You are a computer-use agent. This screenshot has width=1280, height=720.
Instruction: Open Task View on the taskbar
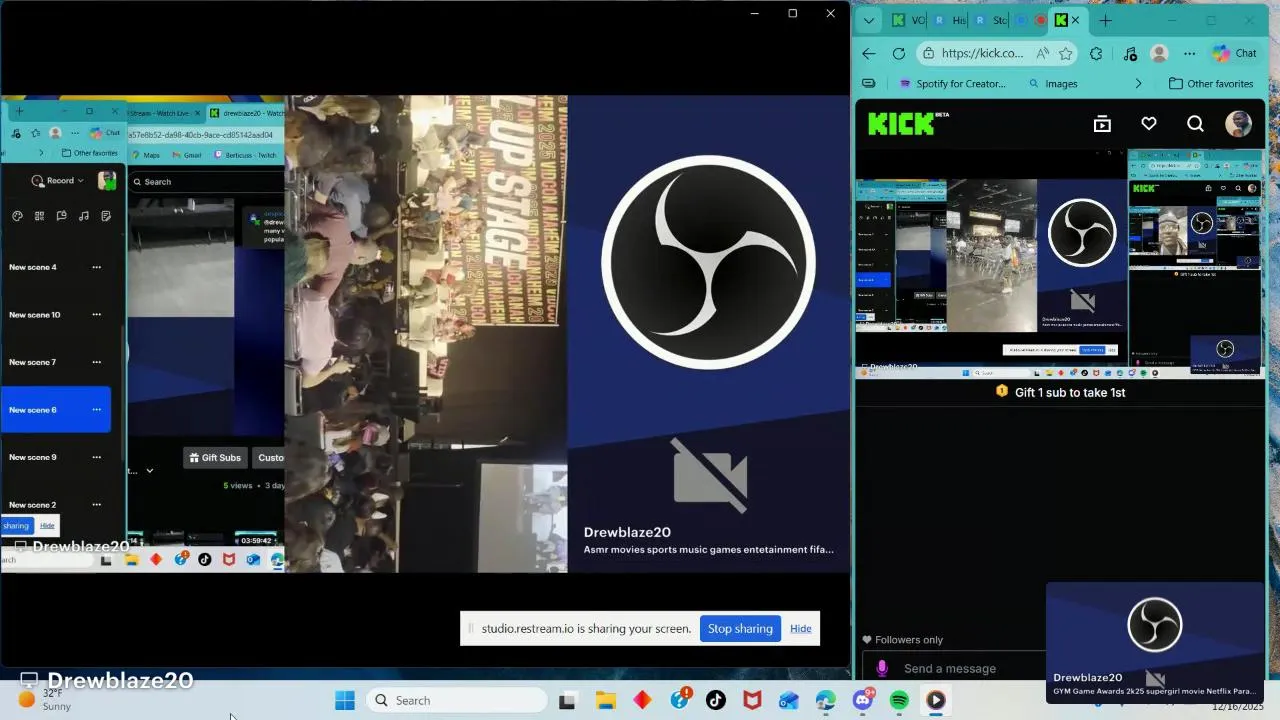pos(567,700)
